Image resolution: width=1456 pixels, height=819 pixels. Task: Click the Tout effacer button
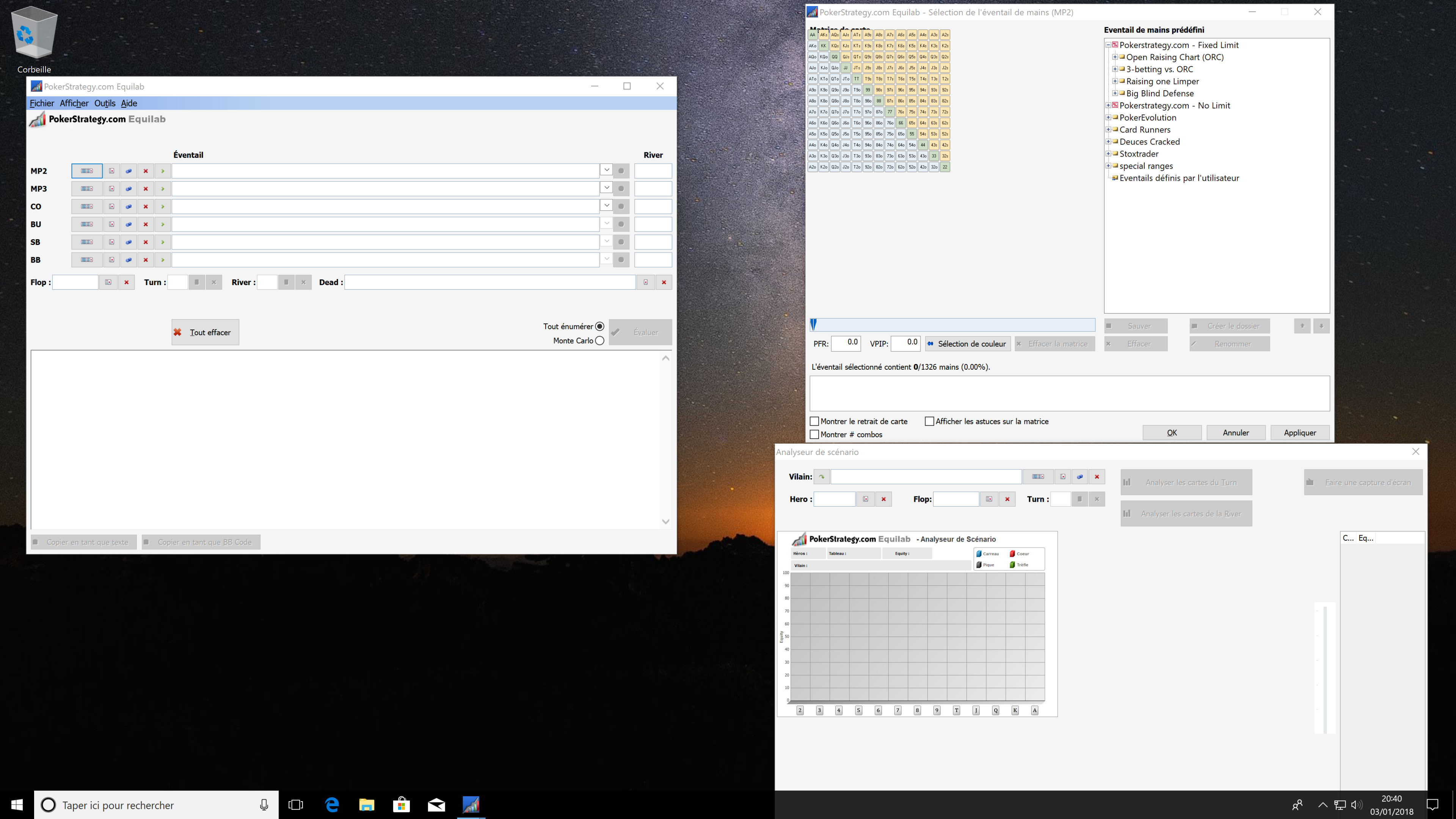pos(205,333)
